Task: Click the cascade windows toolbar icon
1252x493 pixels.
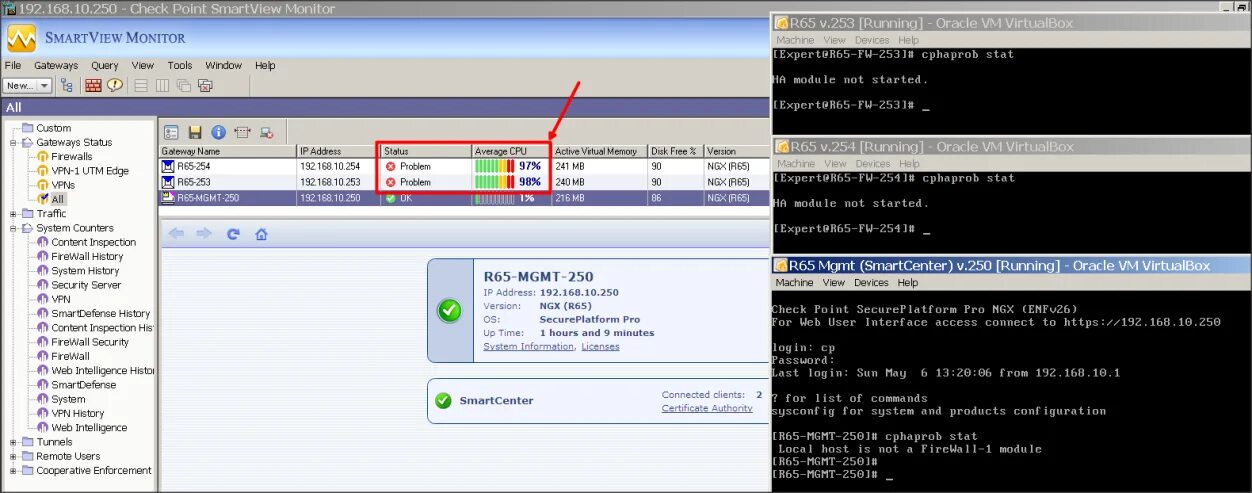Action: point(184,86)
